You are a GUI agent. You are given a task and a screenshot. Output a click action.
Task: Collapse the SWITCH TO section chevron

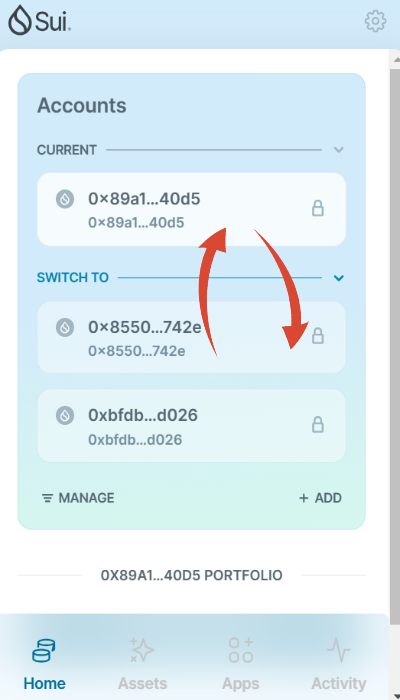[339, 278]
